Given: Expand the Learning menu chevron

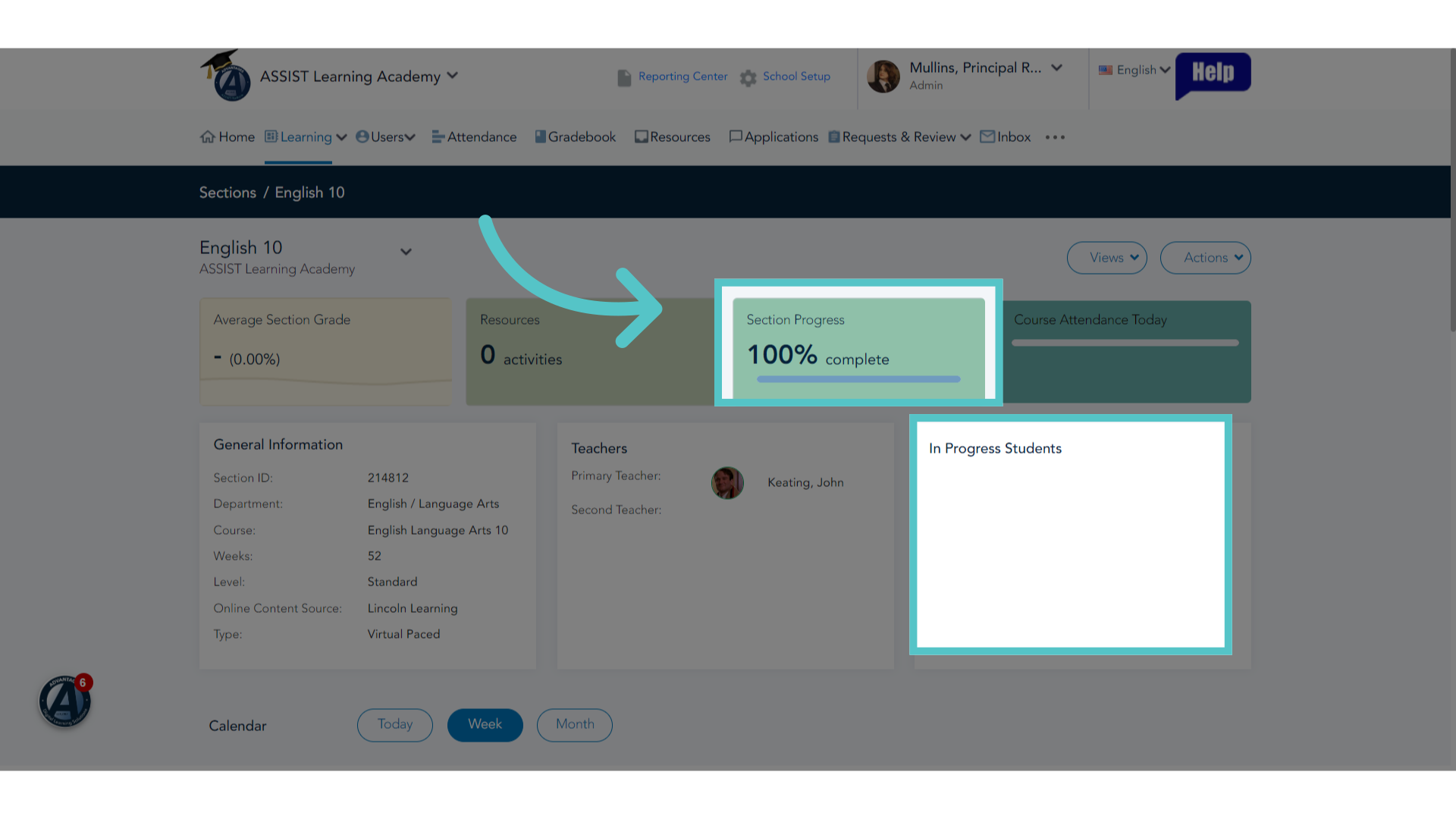Looking at the screenshot, I should (x=341, y=137).
